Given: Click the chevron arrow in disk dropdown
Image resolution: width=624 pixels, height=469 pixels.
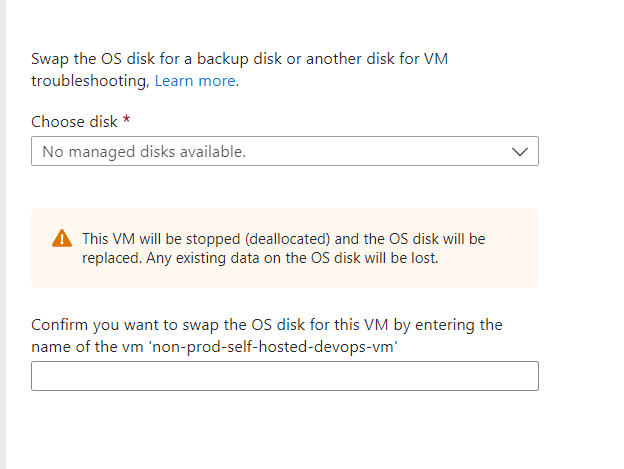Looking at the screenshot, I should [x=519, y=152].
